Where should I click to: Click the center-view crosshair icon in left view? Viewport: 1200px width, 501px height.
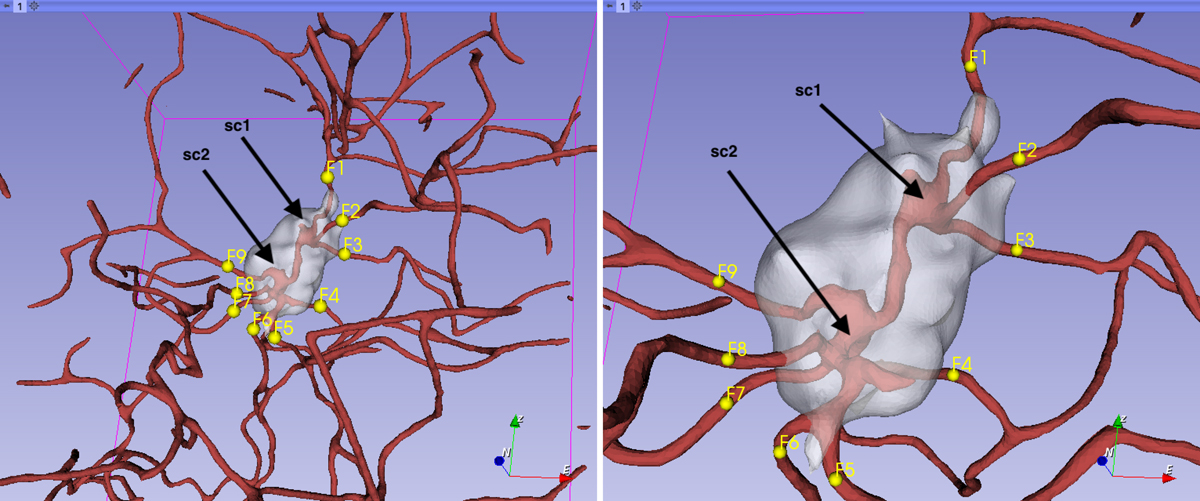(34, 6)
